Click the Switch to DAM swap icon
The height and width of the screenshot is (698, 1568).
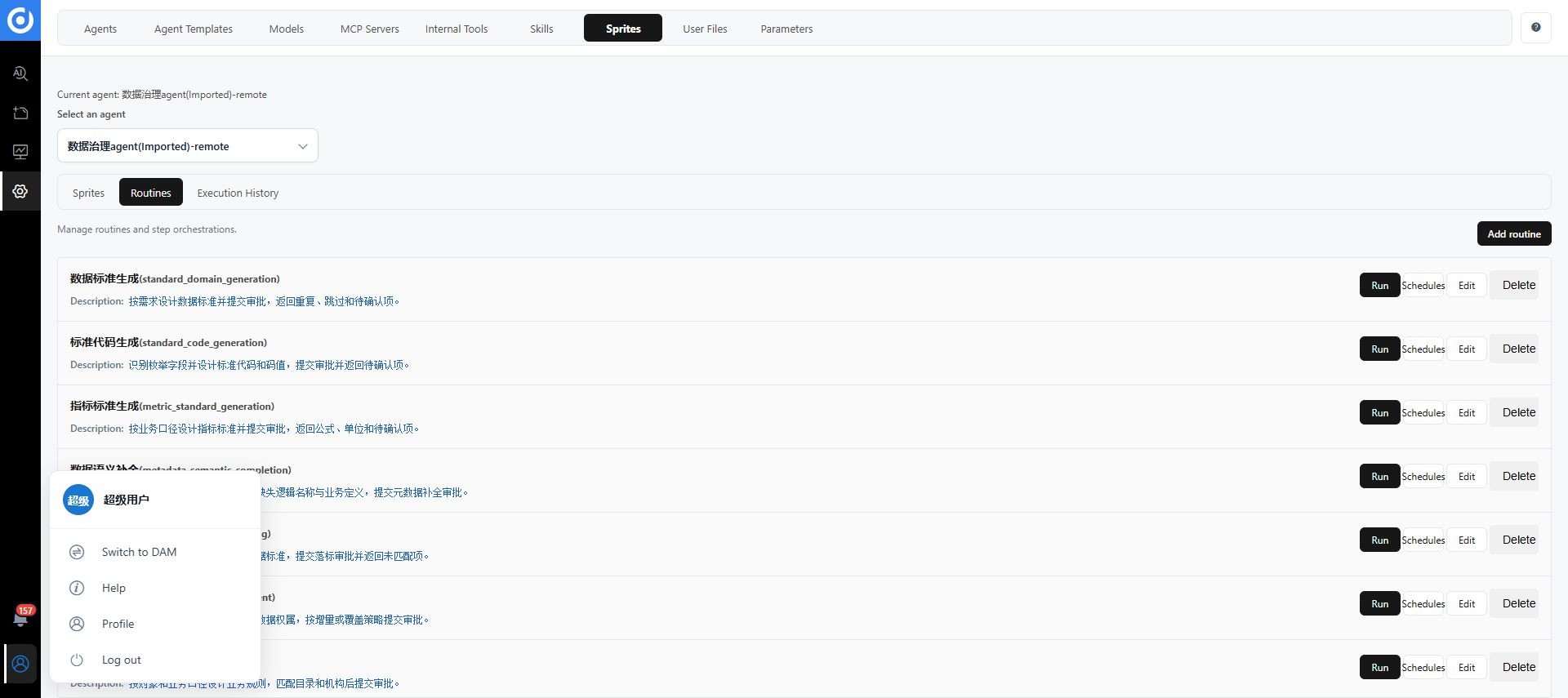[x=77, y=552]
